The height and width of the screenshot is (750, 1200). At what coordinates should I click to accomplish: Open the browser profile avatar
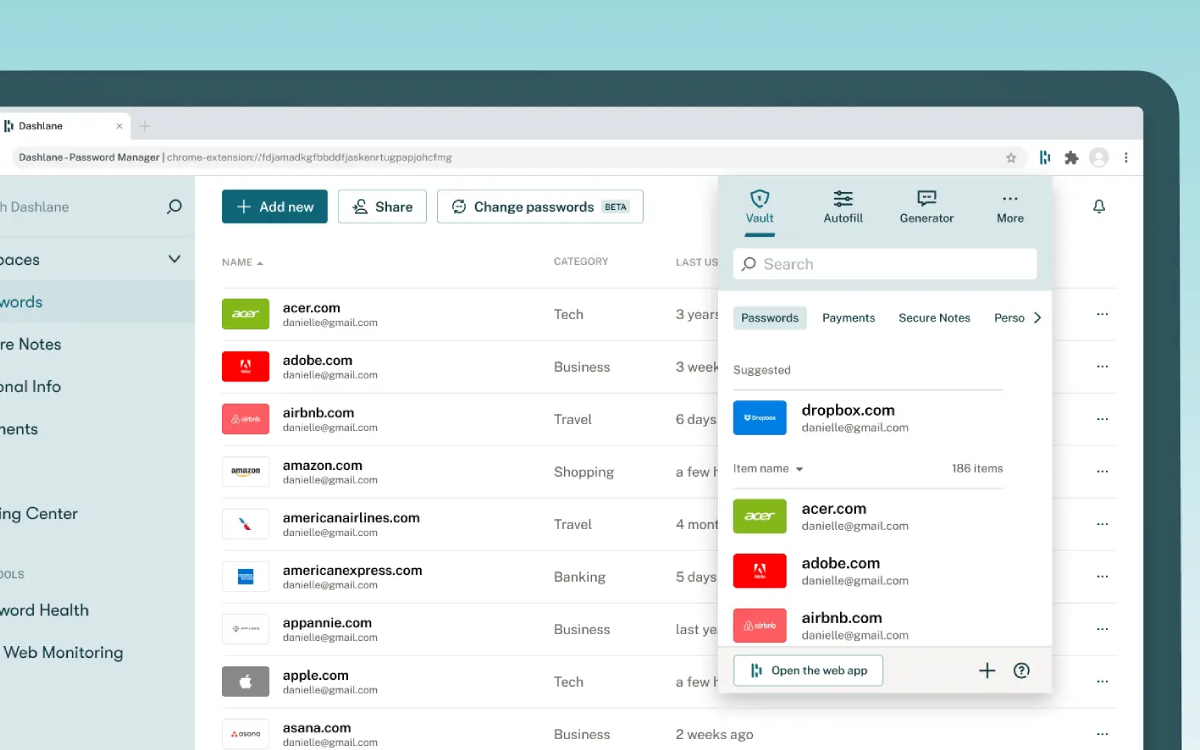pyautogui.click(x=1099, y=158)
